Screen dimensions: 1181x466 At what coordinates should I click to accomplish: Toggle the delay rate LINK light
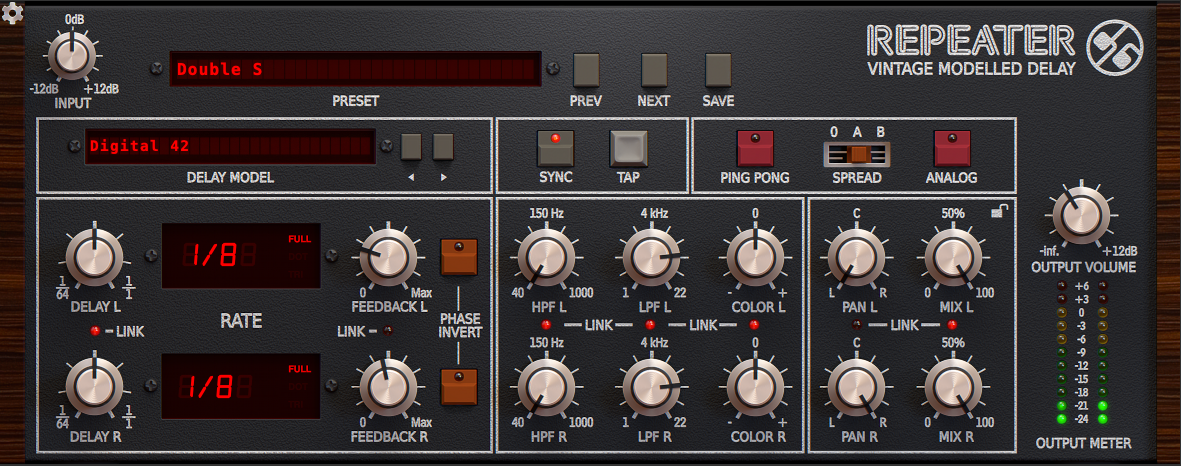click(95, 331)
